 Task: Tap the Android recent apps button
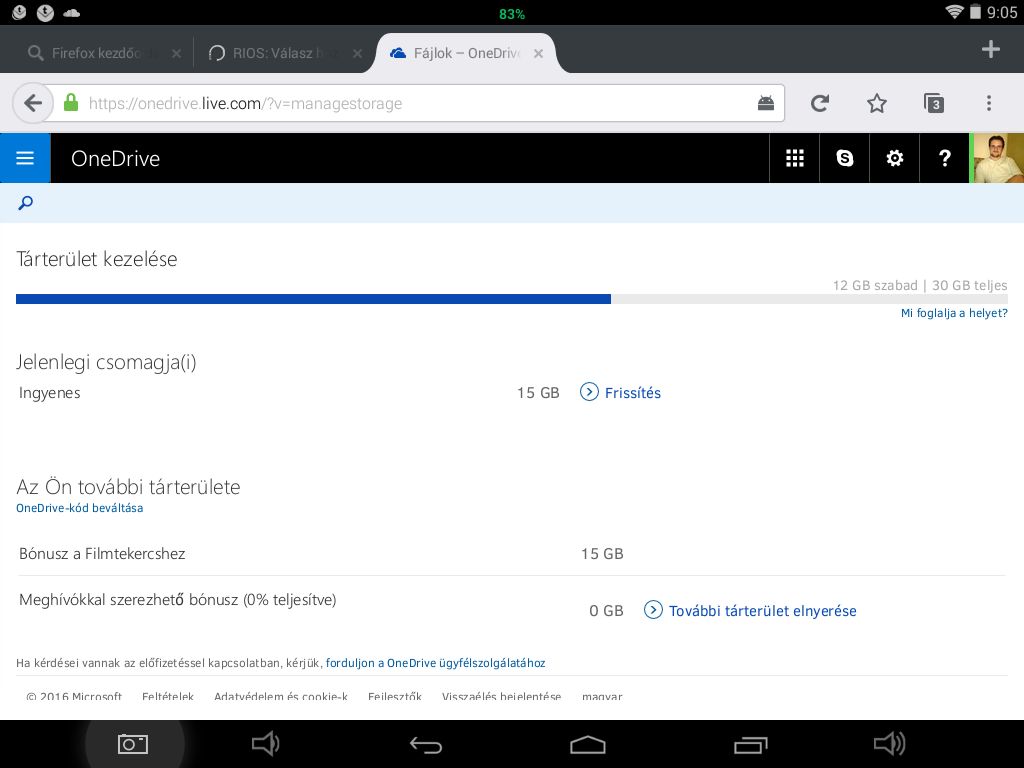[750, 744]
